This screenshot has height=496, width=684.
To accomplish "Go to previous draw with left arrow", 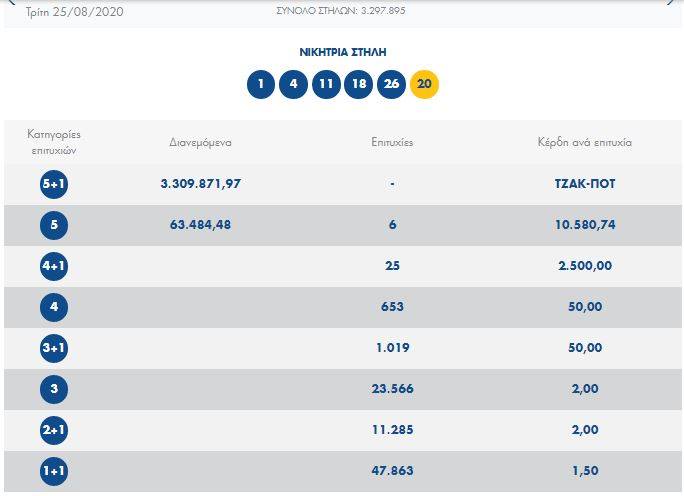I will (12, 2).
